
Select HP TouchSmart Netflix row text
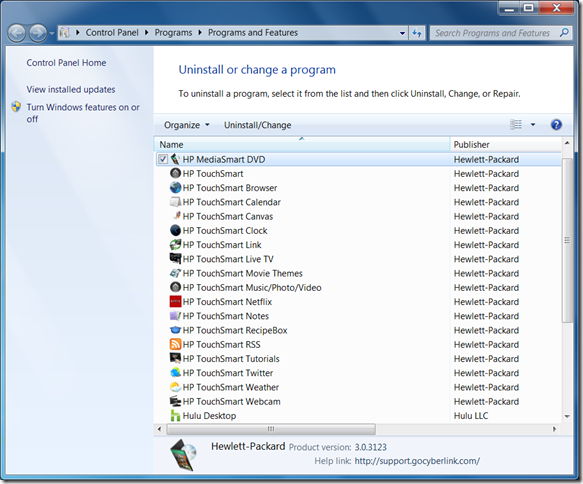pyautogui.click(x=227, y=302)
